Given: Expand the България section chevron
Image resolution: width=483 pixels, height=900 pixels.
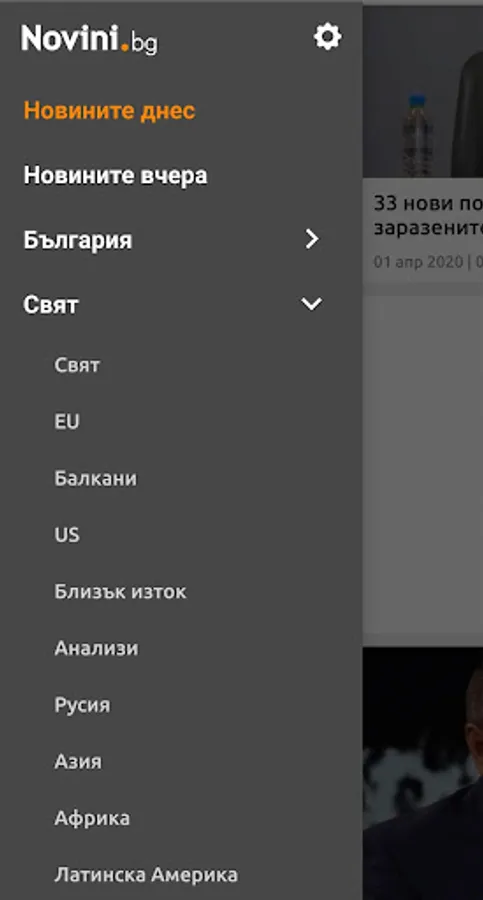Looking at the screenshot, I should pos(312,239).
